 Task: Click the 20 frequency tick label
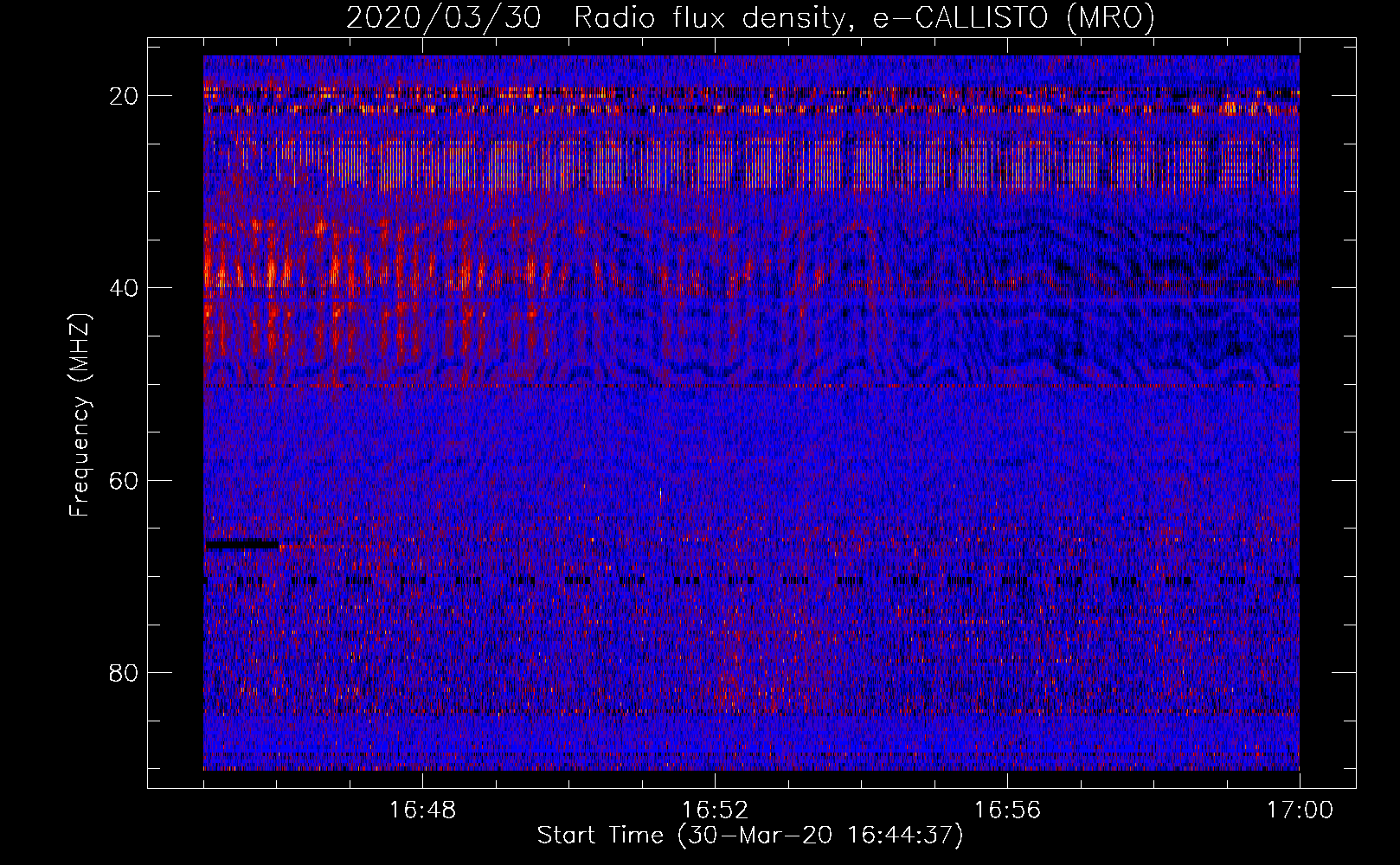pyautogui.click(x=125, y=95)
